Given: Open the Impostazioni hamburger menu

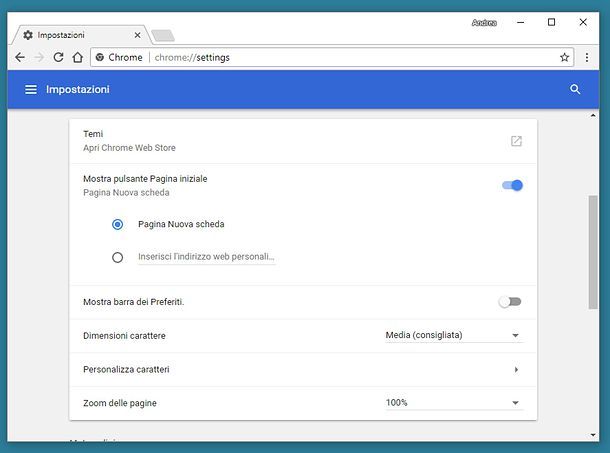Looking at the screenshot, I should [x=31, y=90].
